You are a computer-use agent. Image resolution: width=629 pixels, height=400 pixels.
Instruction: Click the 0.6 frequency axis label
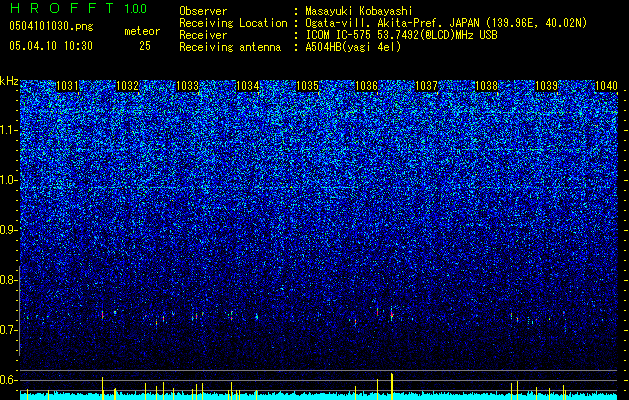tap(9, 380)
